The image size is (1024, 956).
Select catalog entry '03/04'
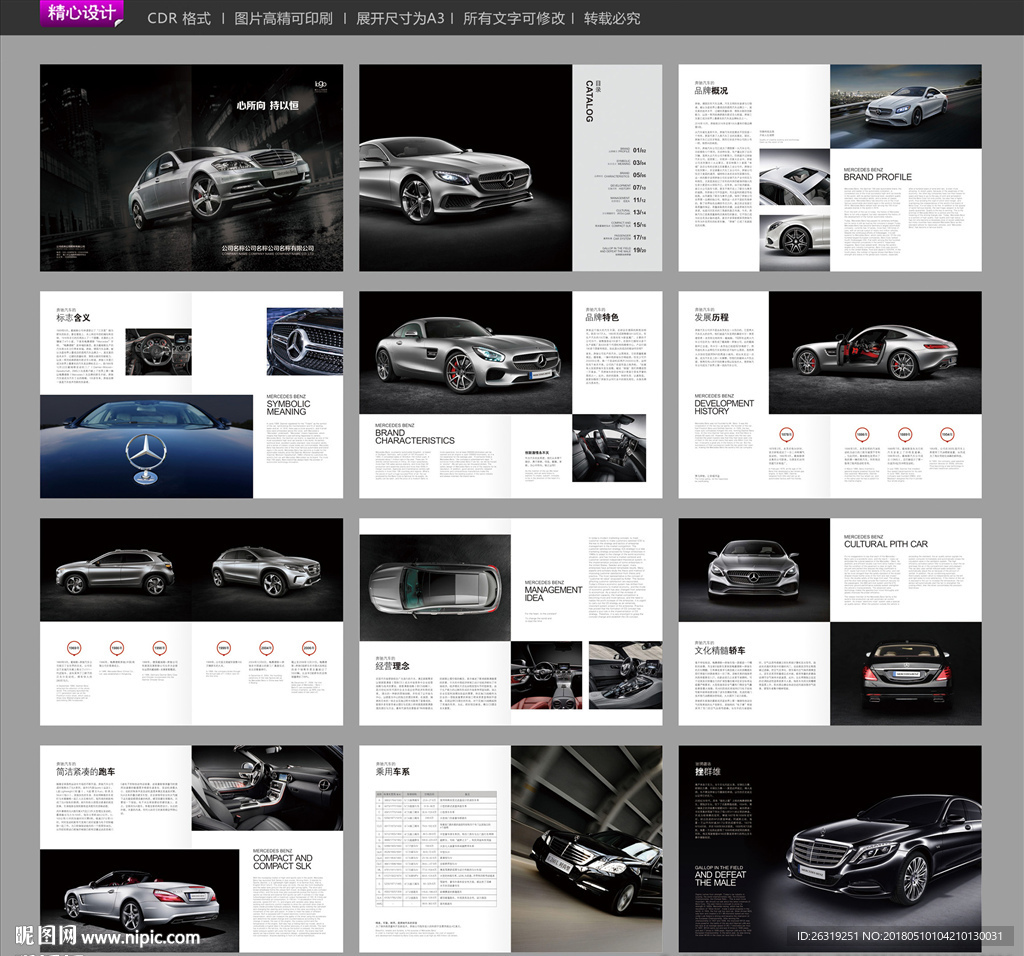point(639,163)
